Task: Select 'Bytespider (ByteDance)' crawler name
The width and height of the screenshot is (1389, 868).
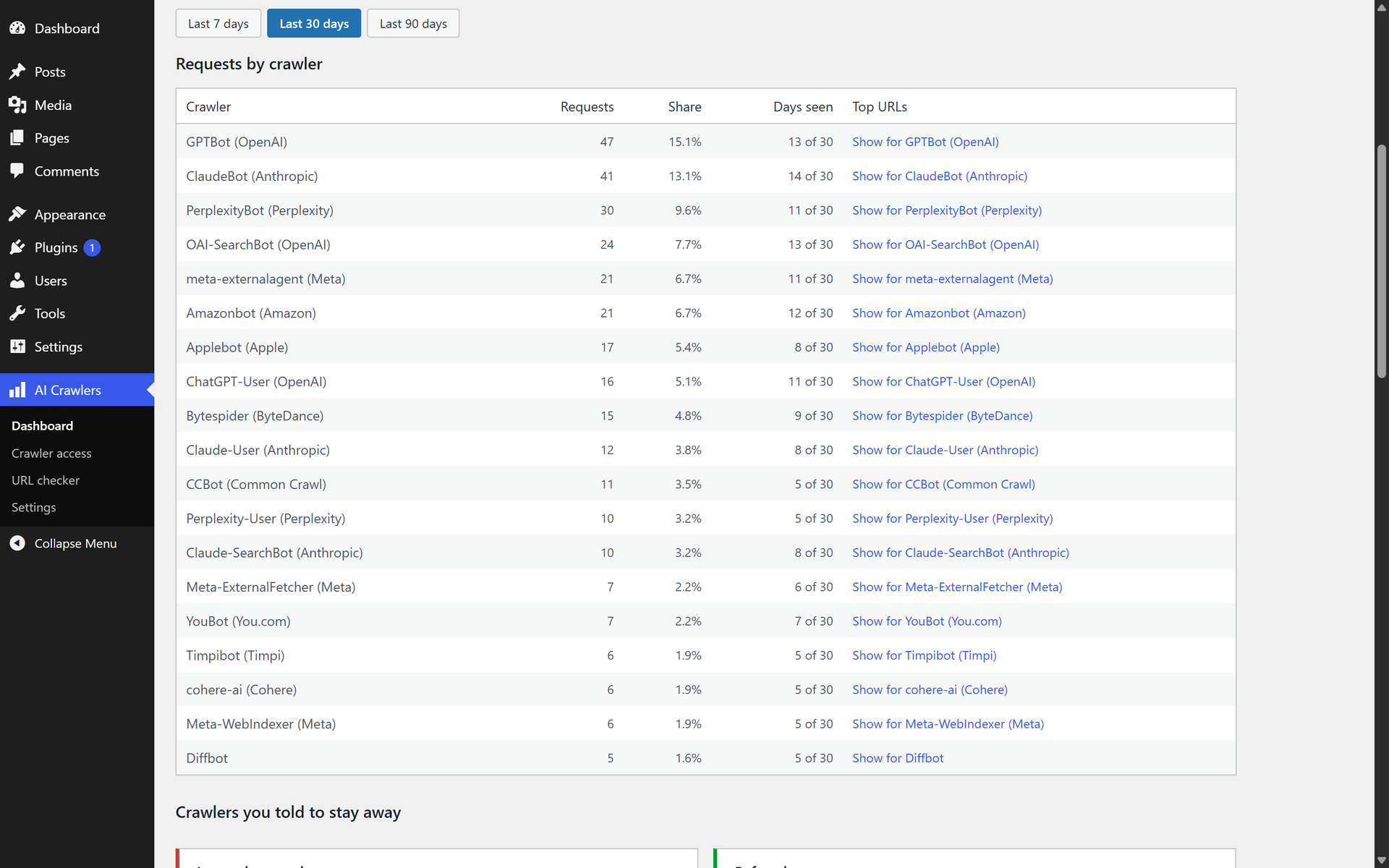Action: [255, 415]
